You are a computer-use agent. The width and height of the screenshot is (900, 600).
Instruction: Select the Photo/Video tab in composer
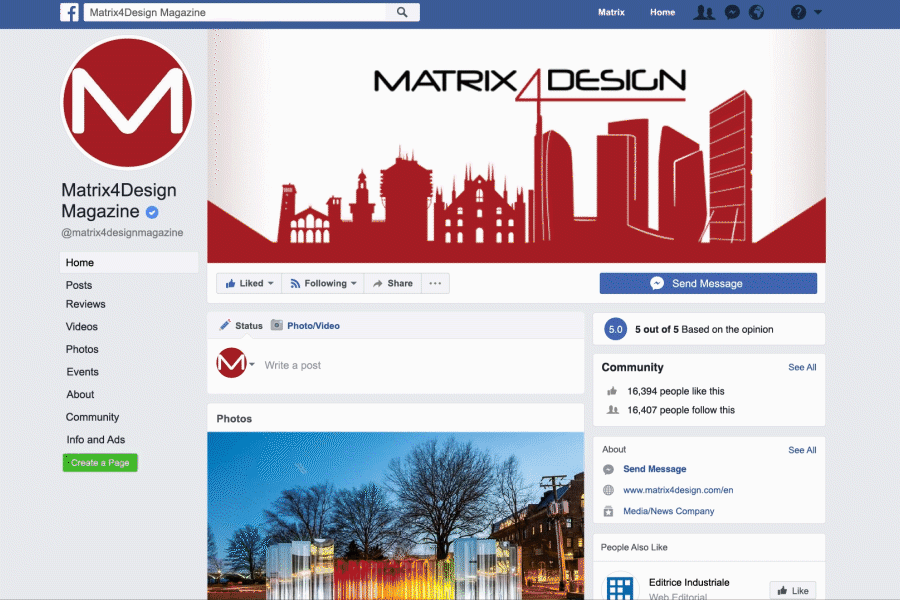pyautogui.click(x=305, y=326)
